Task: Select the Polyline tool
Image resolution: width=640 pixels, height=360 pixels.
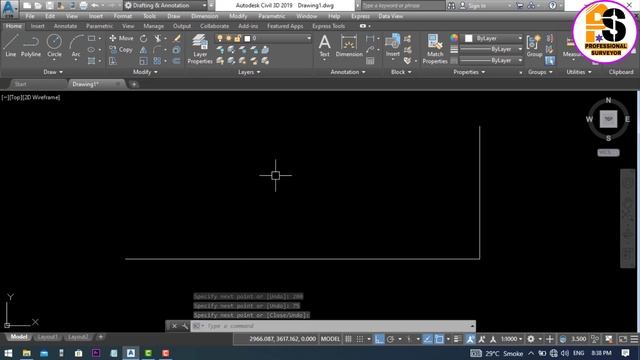Action: (31, 45)
